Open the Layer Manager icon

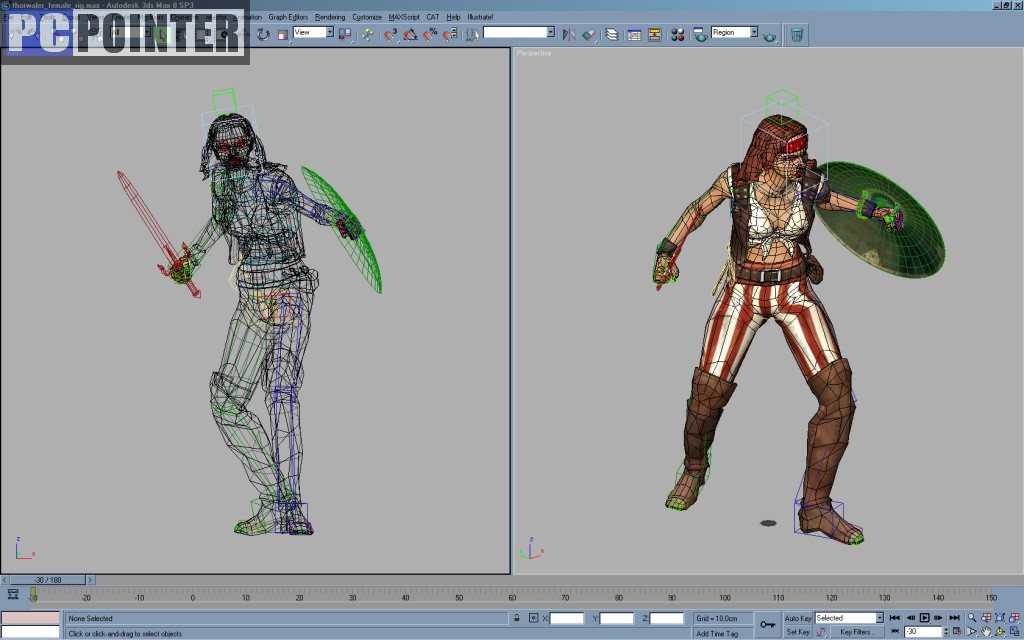click(x=611, y=34)
